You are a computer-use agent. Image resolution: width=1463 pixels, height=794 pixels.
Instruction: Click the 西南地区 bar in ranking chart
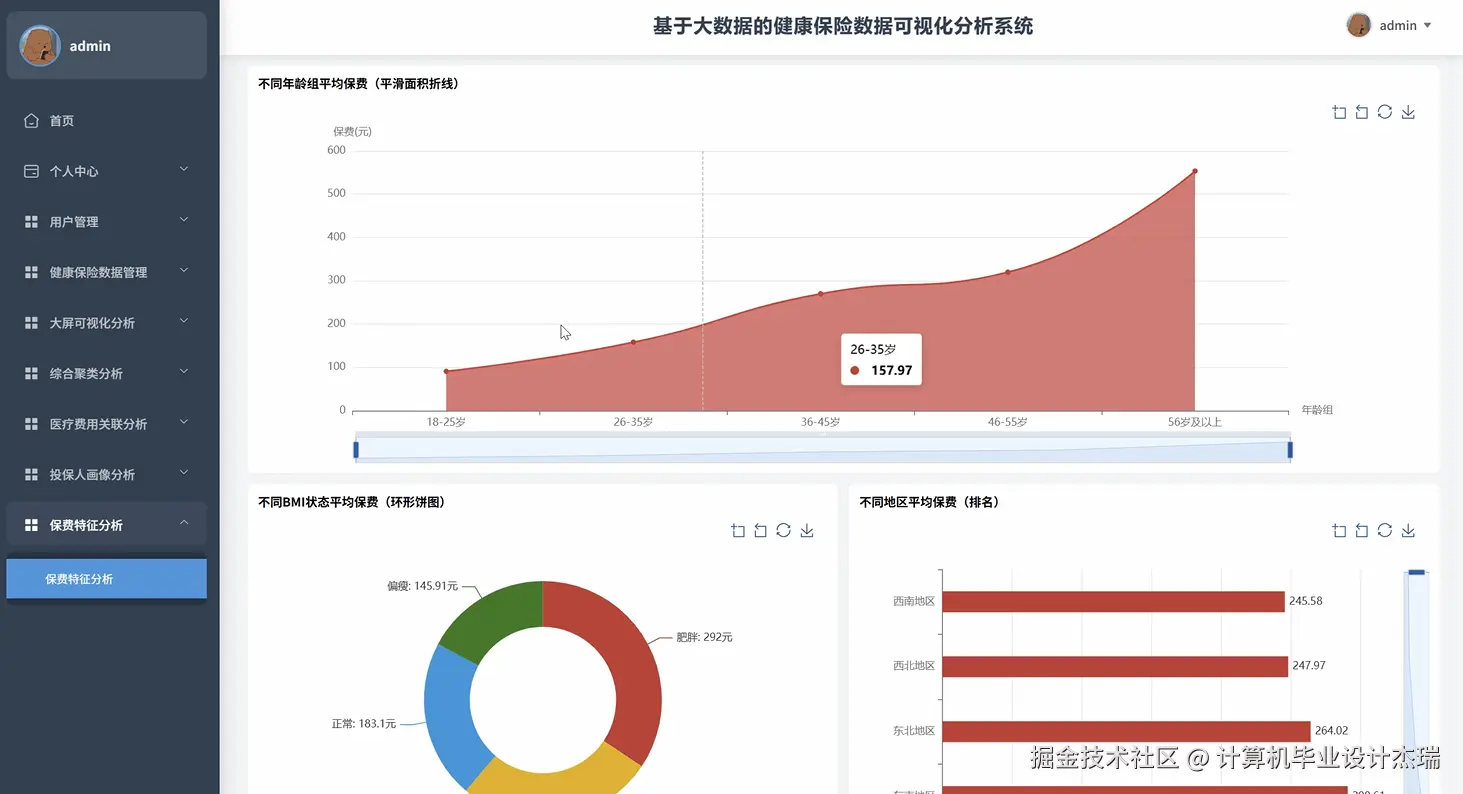1113,601
